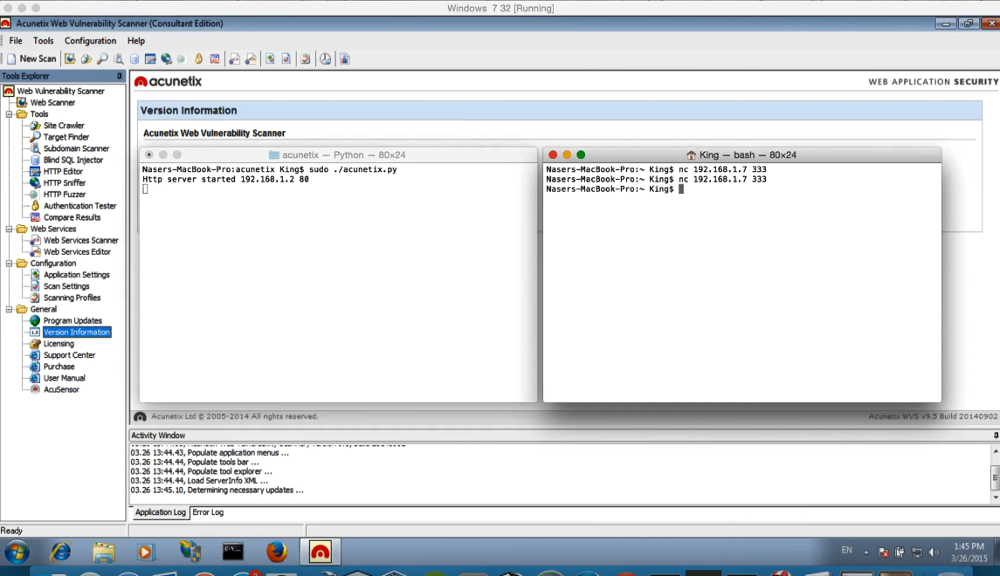Click the volume speaker tray icon
Screen dimensions: 1000x576
click(934, 552)
